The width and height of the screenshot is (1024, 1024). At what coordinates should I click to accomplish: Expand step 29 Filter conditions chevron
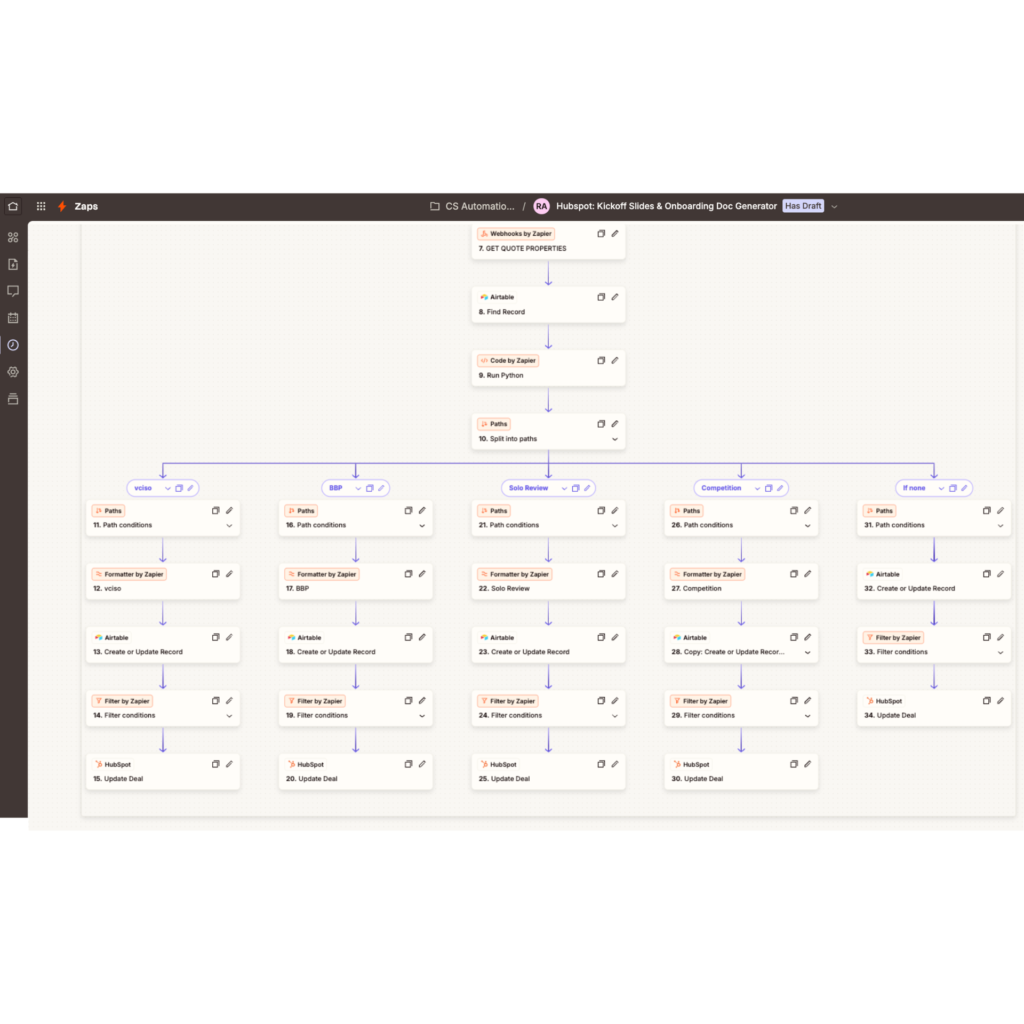click(808, 716)
